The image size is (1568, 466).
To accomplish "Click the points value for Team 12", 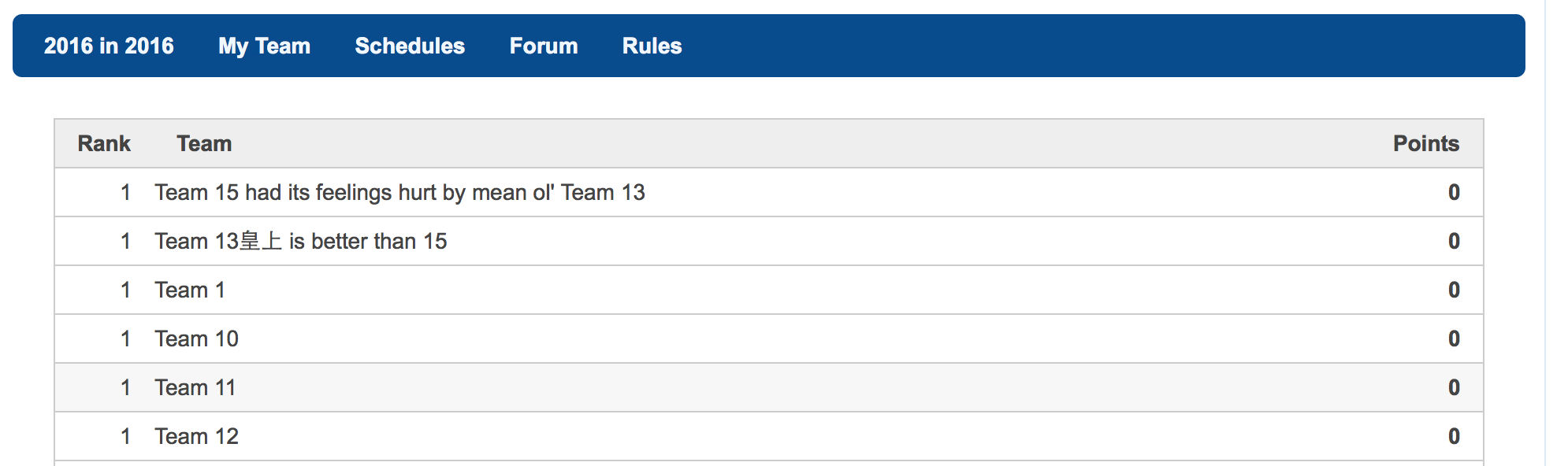I will coord(1454,436).
